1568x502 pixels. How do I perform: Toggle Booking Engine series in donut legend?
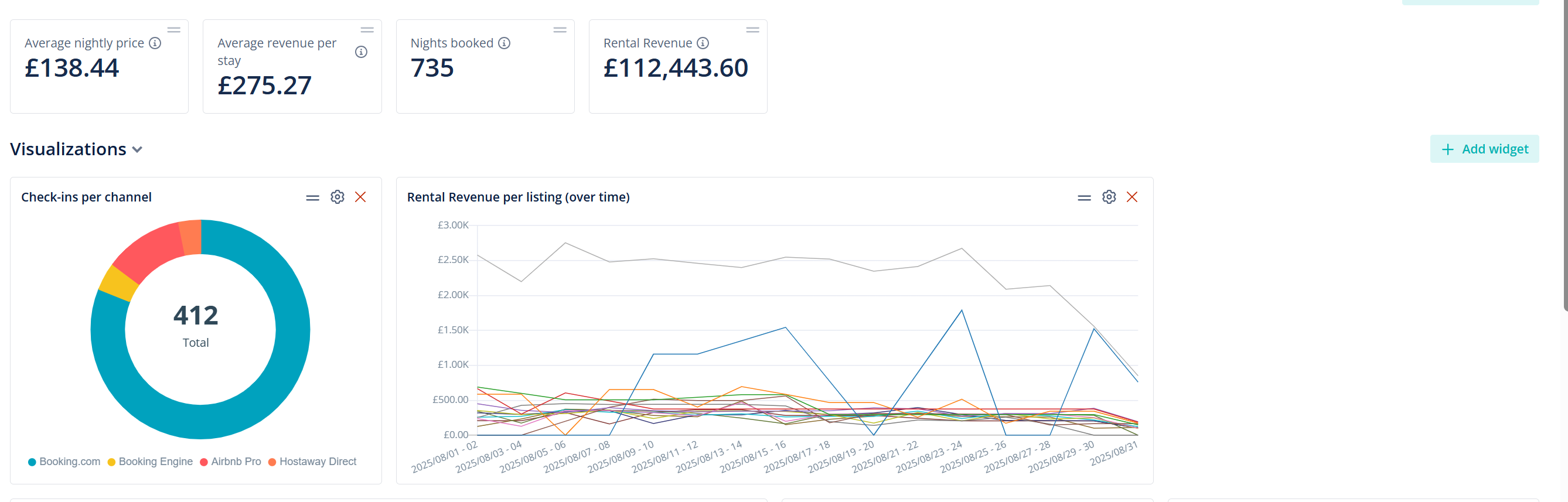pyautogui.click(x=150, y=462)
